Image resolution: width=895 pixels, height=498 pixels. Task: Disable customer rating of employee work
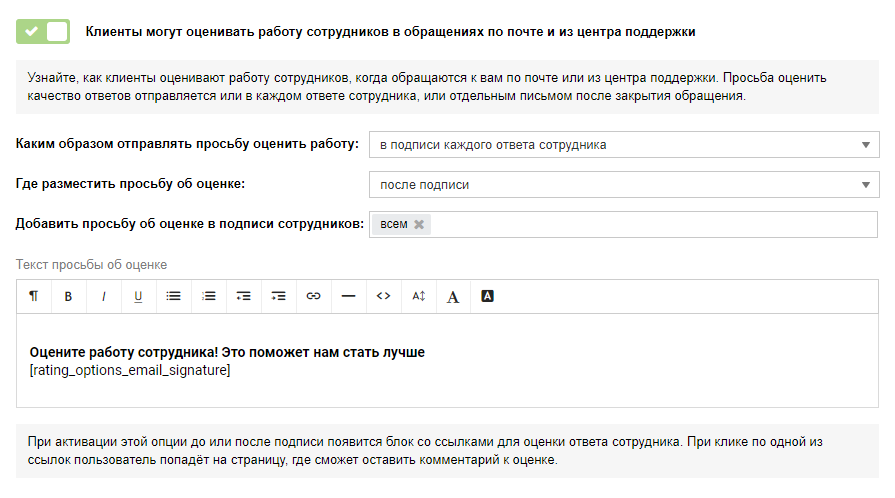(43, 31)
